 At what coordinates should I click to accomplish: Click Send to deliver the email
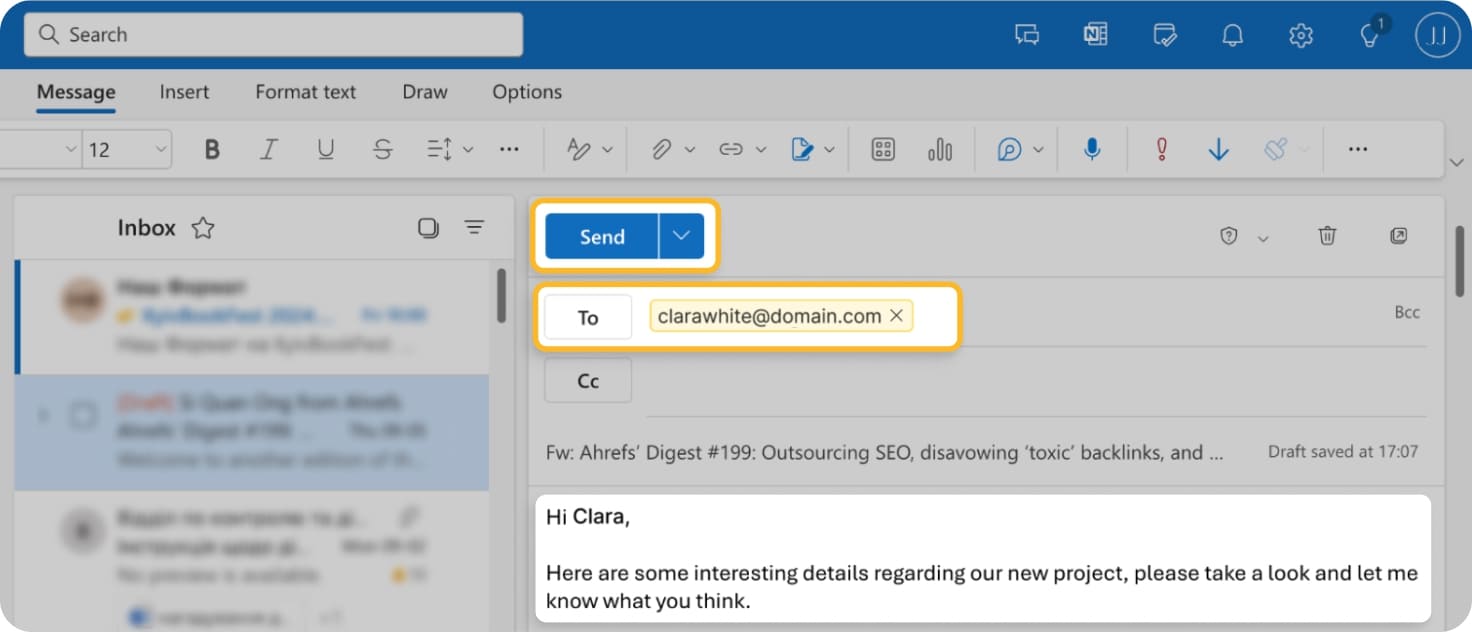click(600, 236)
